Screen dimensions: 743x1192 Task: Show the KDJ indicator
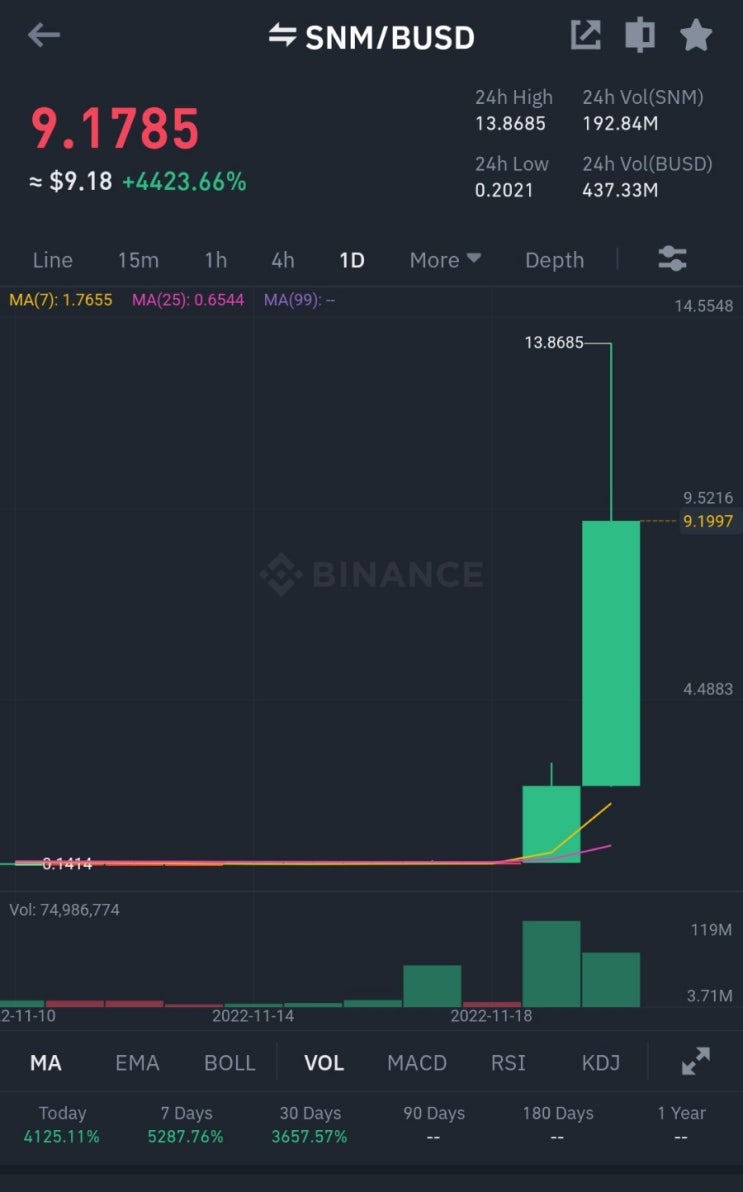tap(601, 1063)
